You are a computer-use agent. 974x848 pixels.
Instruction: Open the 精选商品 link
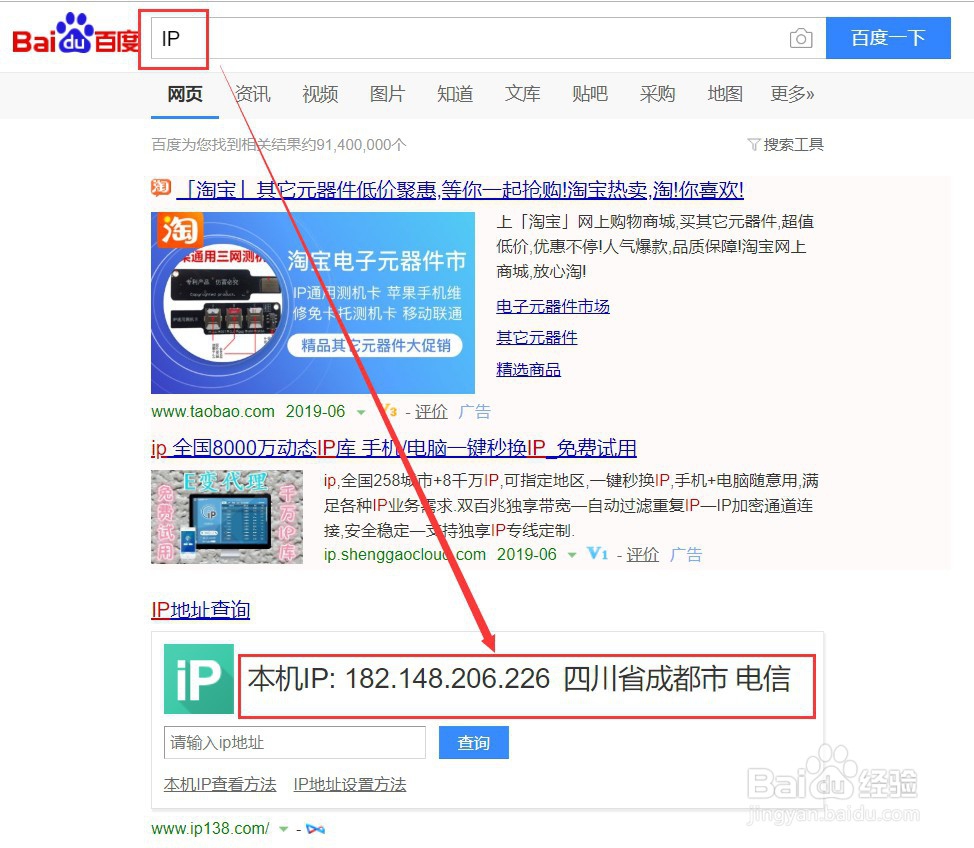coord(529,369)
